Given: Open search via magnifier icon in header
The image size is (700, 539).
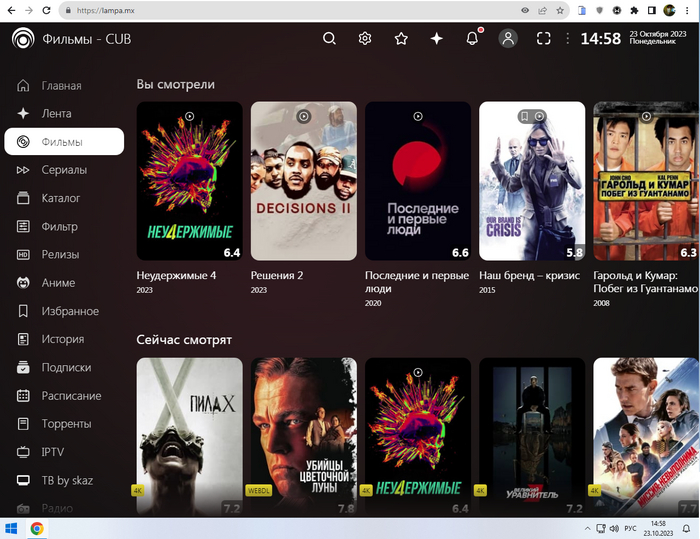Looking at the screenshot, I should tap(329, 38).
